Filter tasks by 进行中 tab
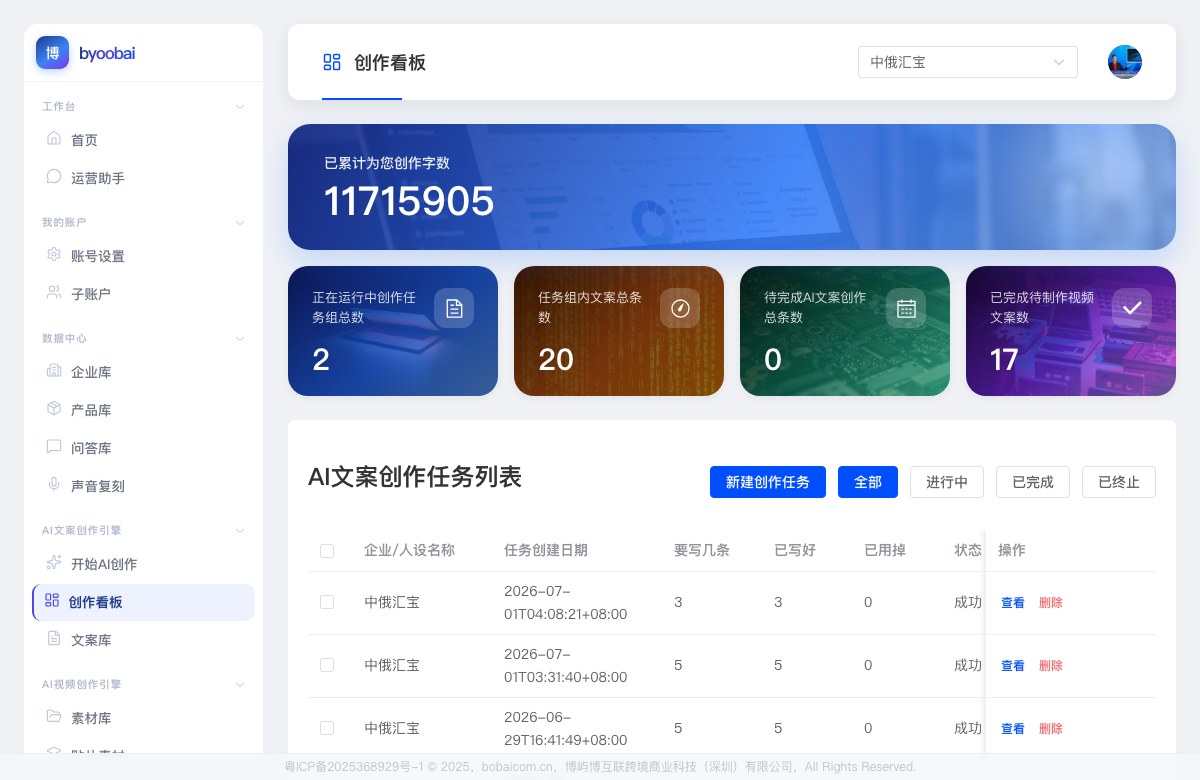This screenshot has width=1200, height=780. point(947,482)
